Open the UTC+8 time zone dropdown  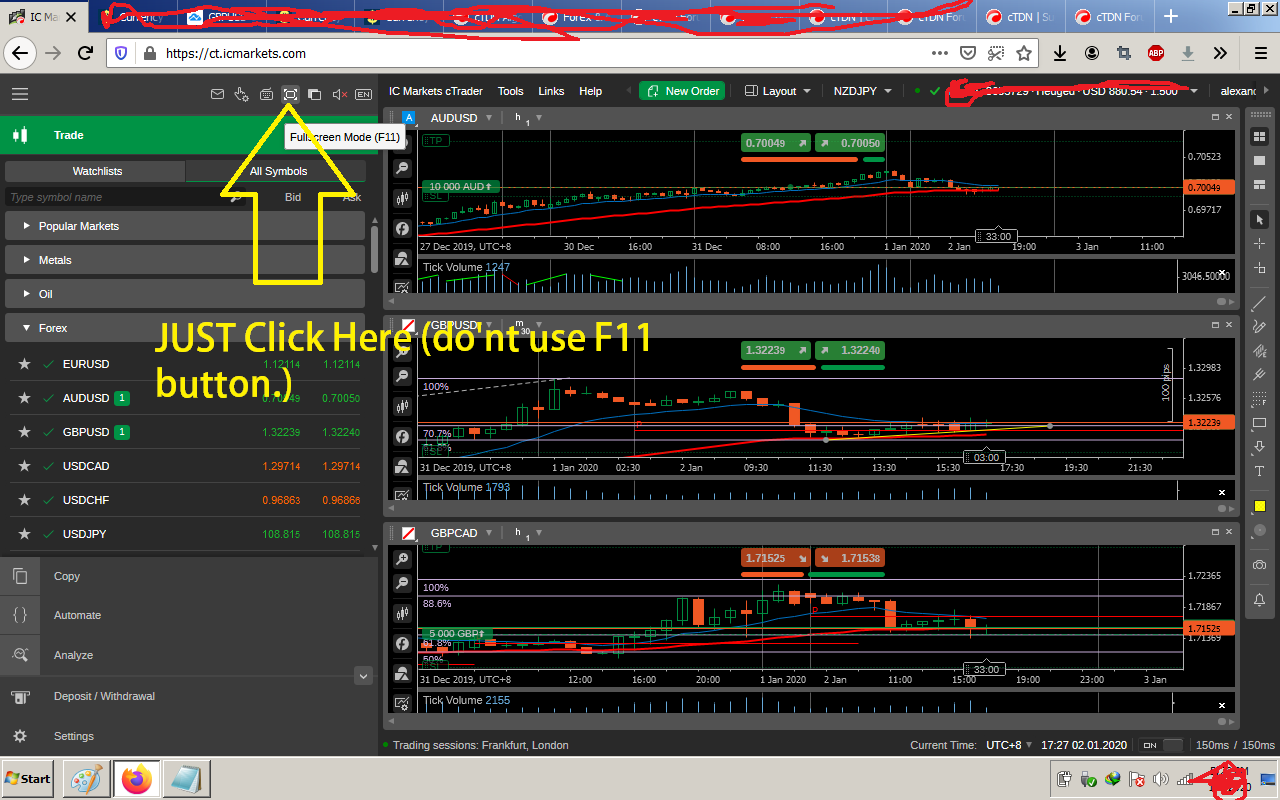pos(1009,745)
